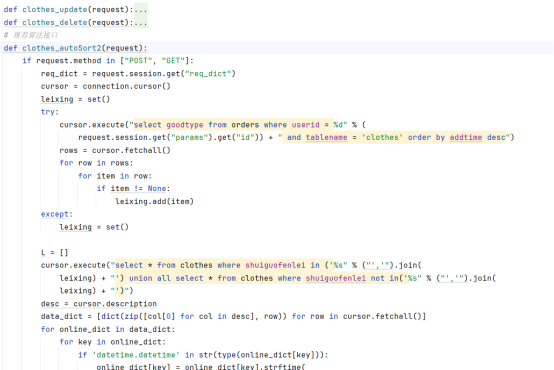The image size is (554, 370).
Task: Click the "POST" string literal
Action: tap(138, 61)
